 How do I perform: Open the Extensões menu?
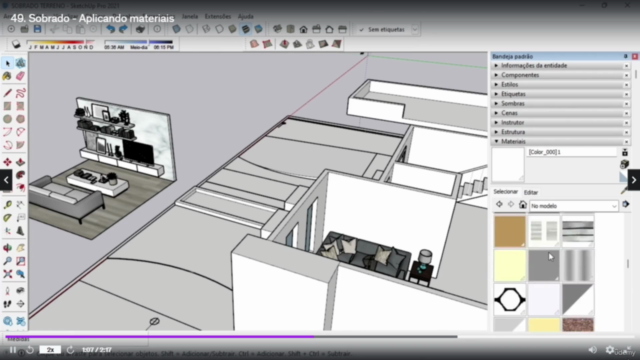click(x=218, y=16)
